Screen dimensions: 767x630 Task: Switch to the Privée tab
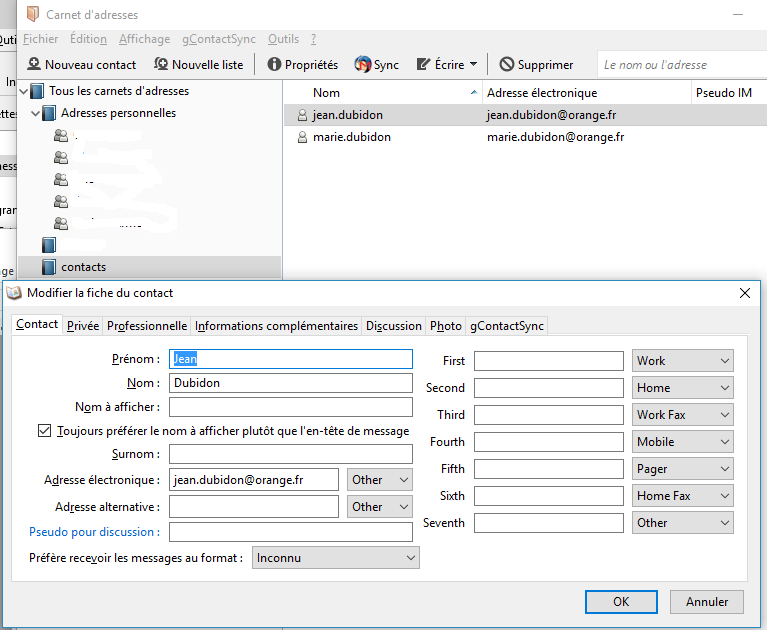pyautogui.click(x=83, y=325)
